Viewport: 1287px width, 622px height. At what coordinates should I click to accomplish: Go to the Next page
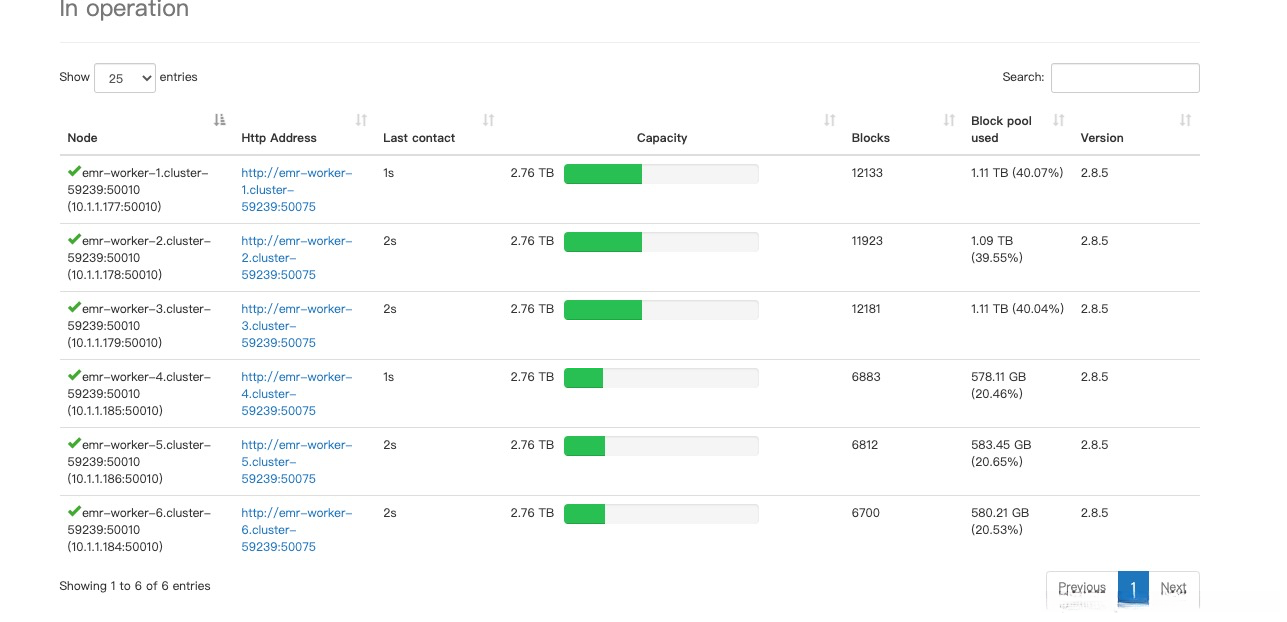pos(1173,588)
